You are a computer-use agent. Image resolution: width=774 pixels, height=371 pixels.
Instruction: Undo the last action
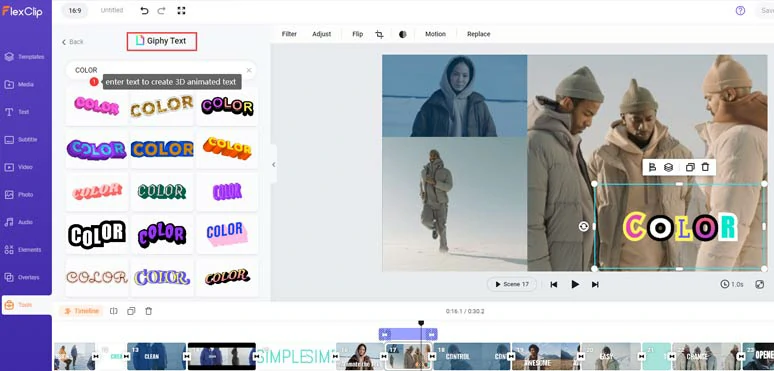tap(144, 10)
